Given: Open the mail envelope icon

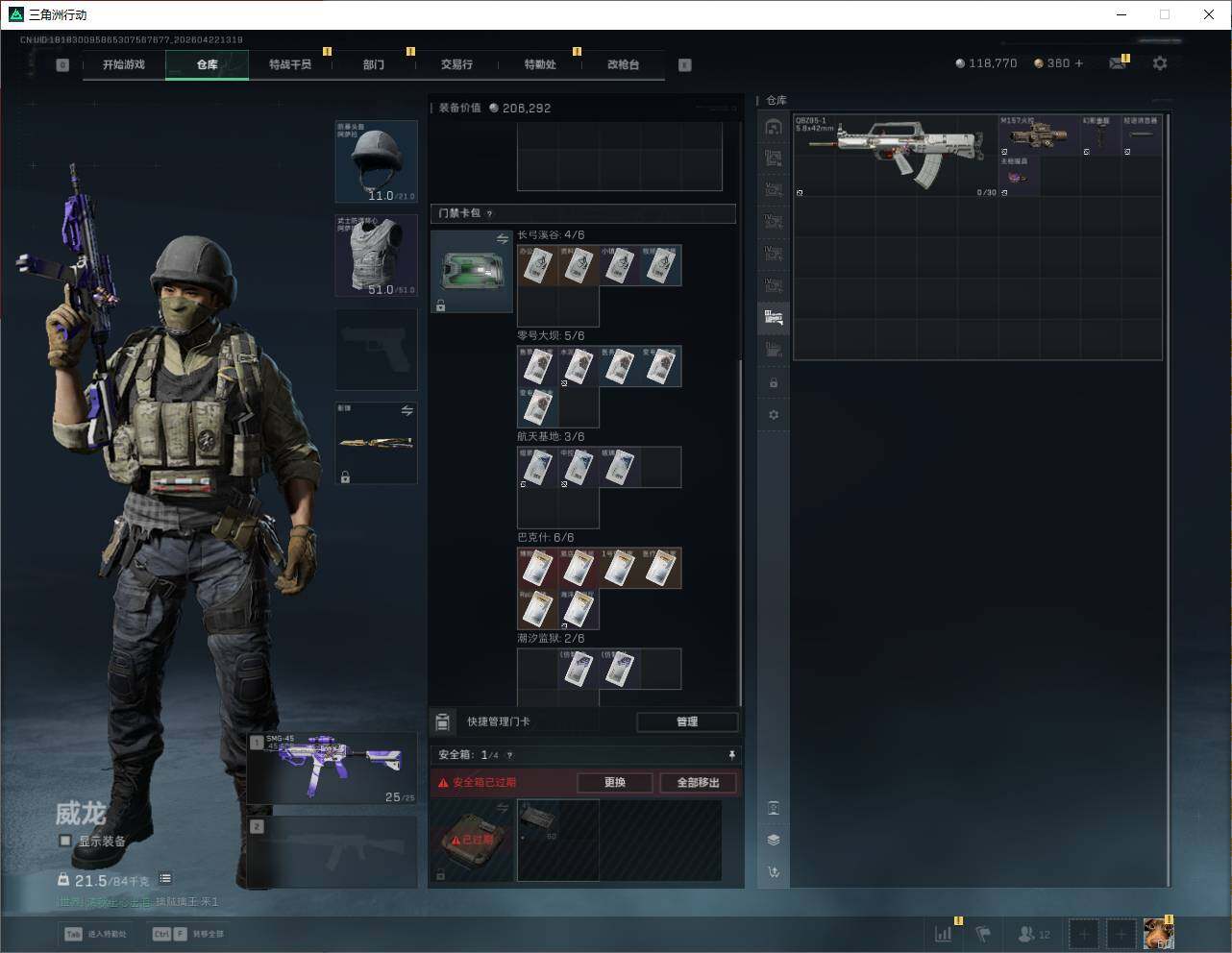Looking at the screenshot, I should tap(1117, 63).
